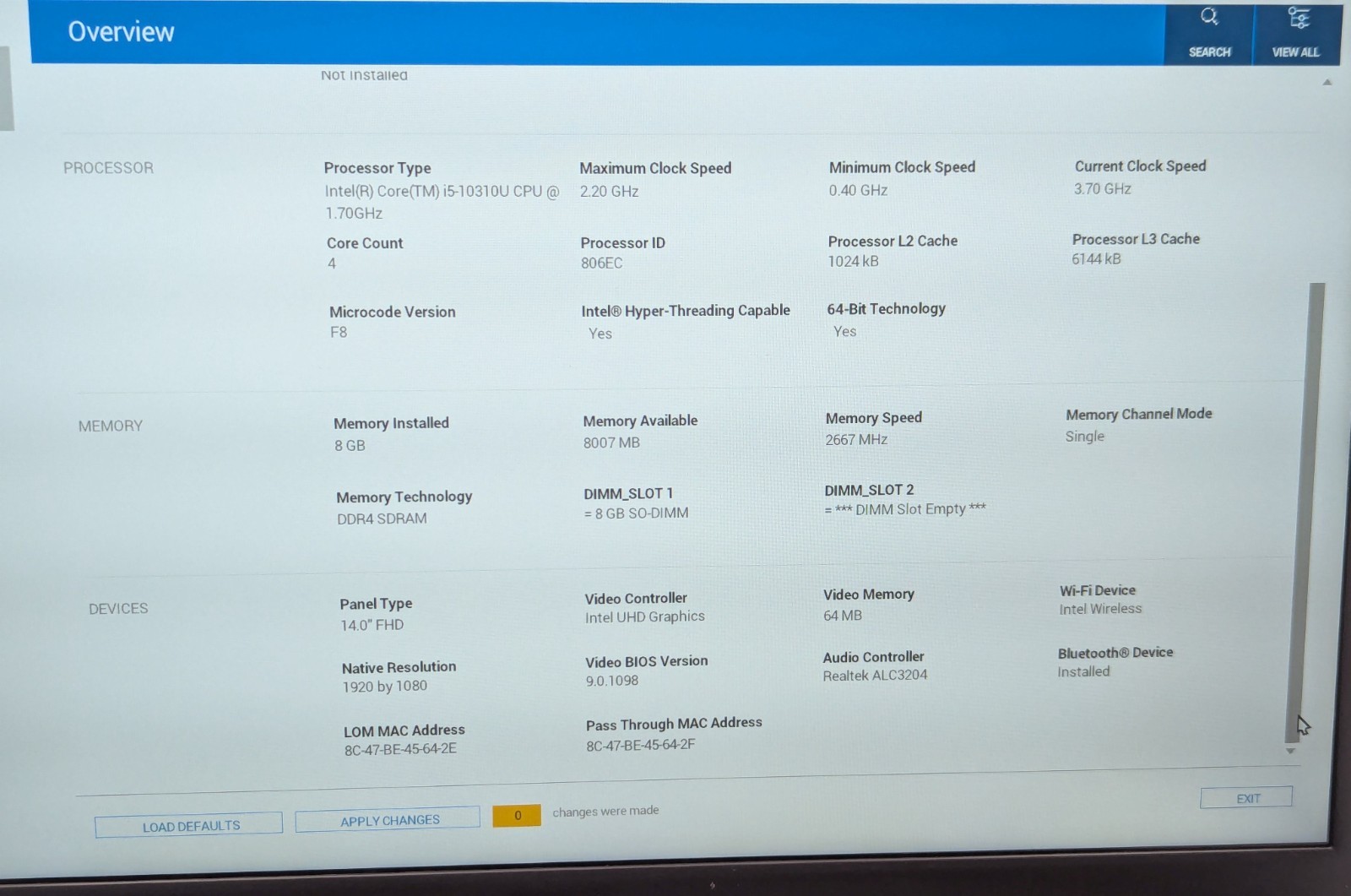Click the DIMM_SLOT 2 Empty value
This screenshot has height=896, width=1351.
[x=905, y=509]
